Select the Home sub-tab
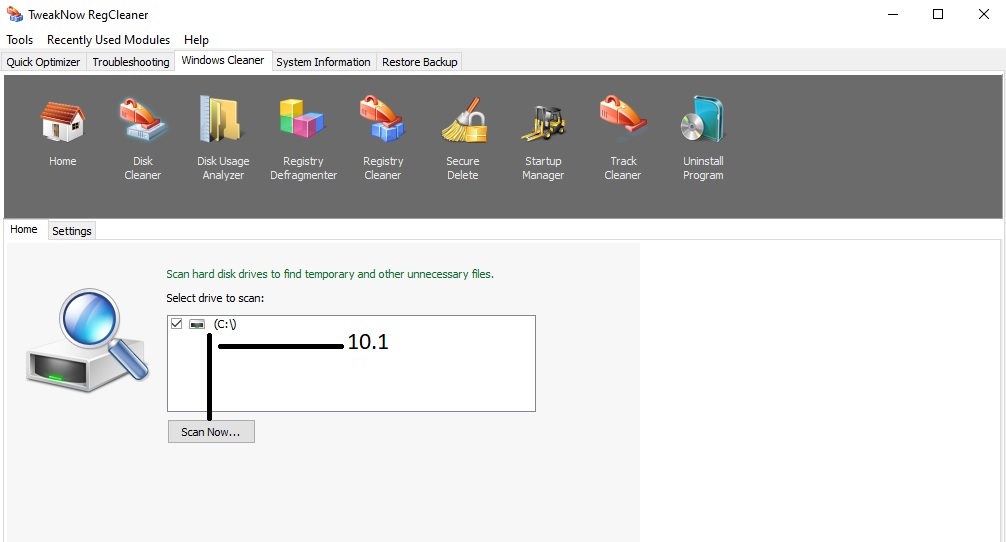 click(x=24, y=230)
